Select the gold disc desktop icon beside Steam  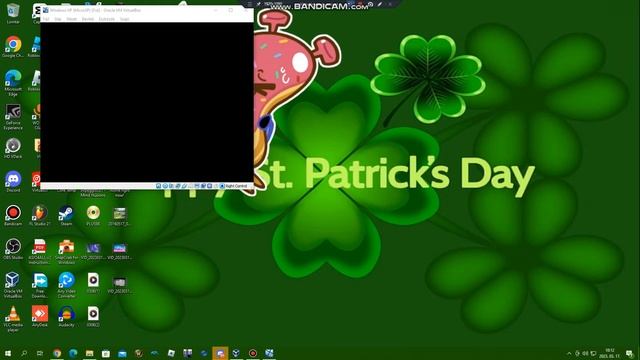pyautogui.click(x=93, y=216)
